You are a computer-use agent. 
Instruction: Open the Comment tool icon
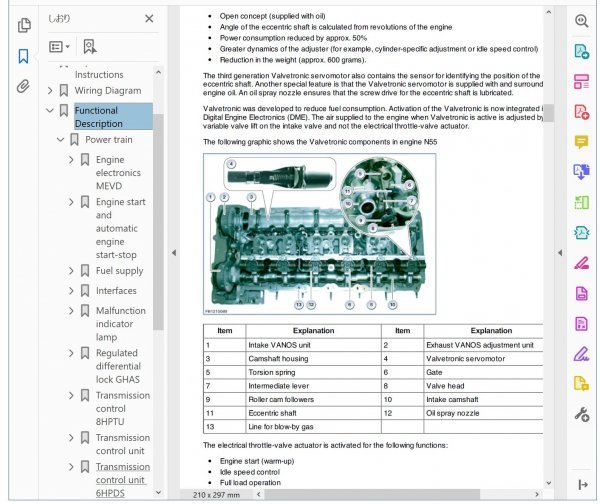point(582,142)
